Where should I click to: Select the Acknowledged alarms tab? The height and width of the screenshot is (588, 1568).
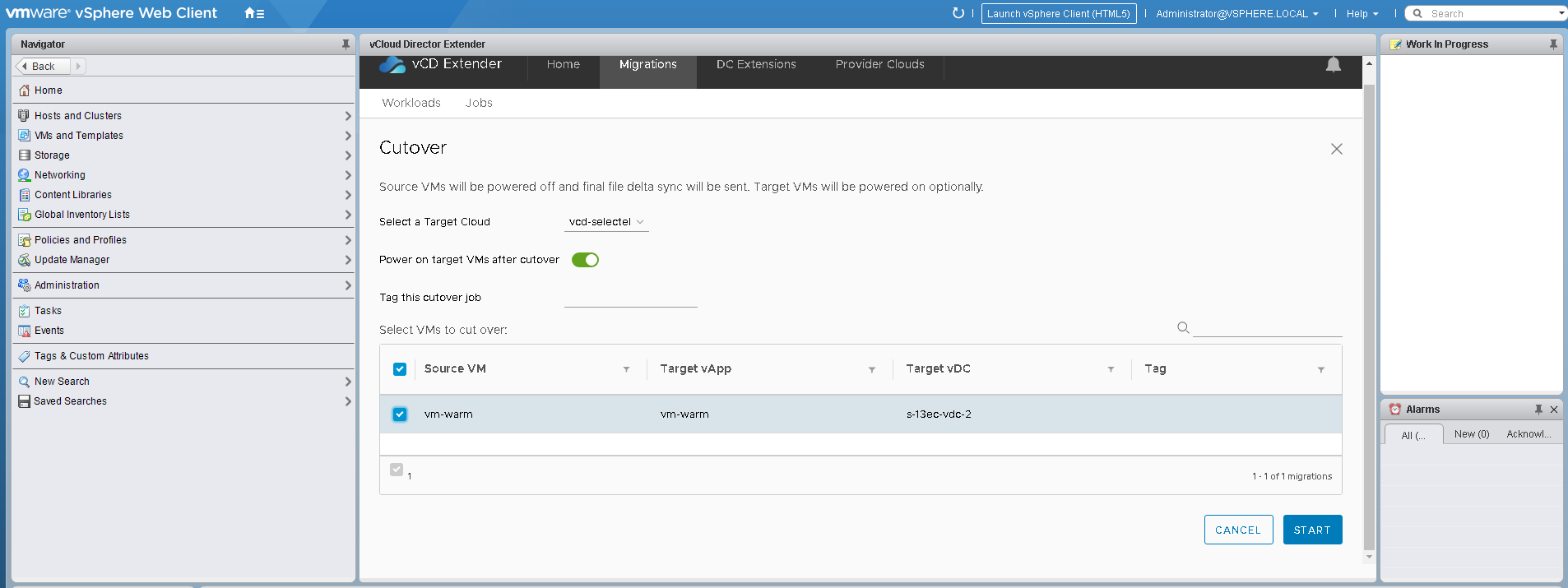tap(1529, 434)
